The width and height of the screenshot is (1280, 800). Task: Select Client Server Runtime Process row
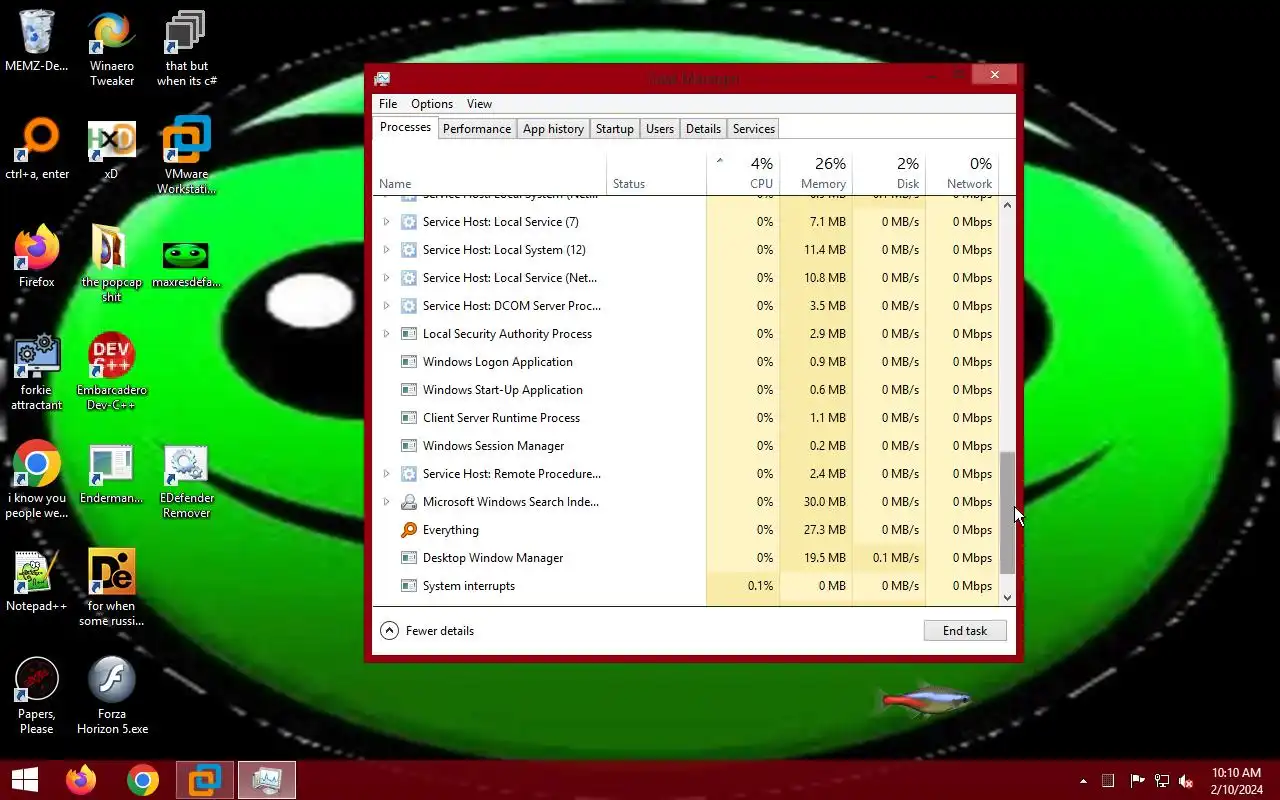click(686, 418)
